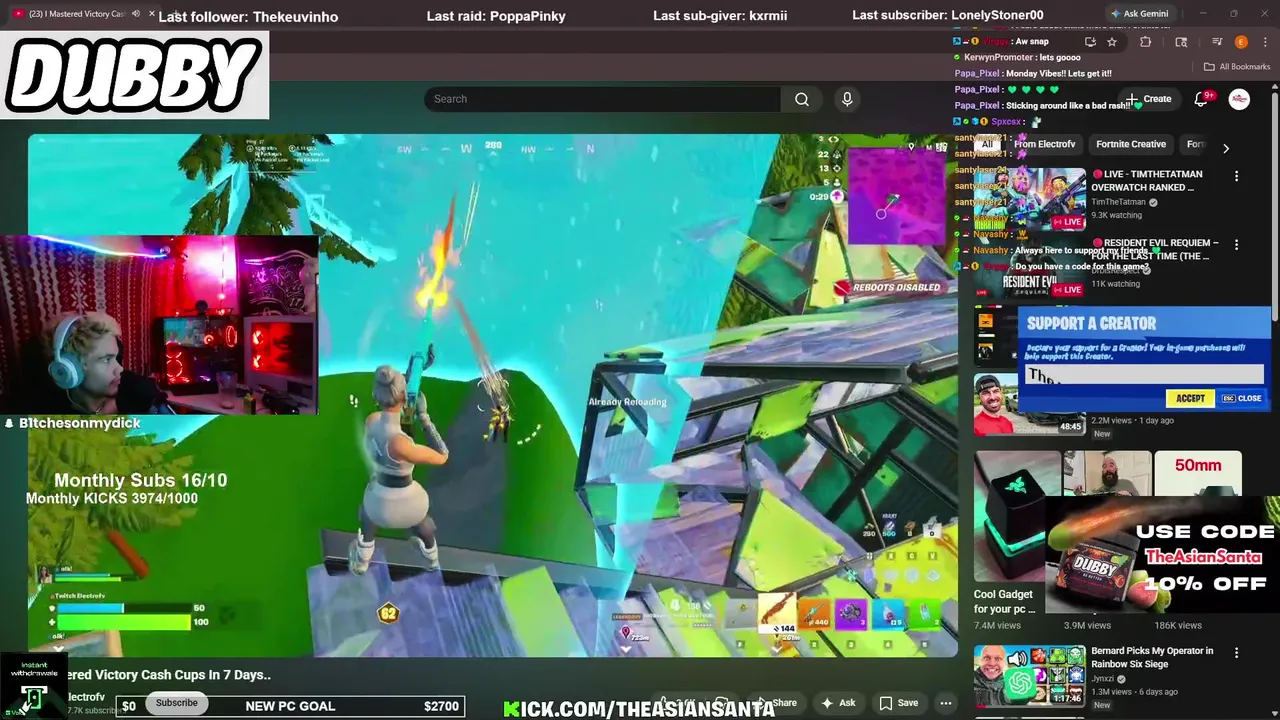Image resolution: width=1280 pixels, height=720 pixels.
Task: Subscribe to the Electrofv channel
Action: [176, 702]
